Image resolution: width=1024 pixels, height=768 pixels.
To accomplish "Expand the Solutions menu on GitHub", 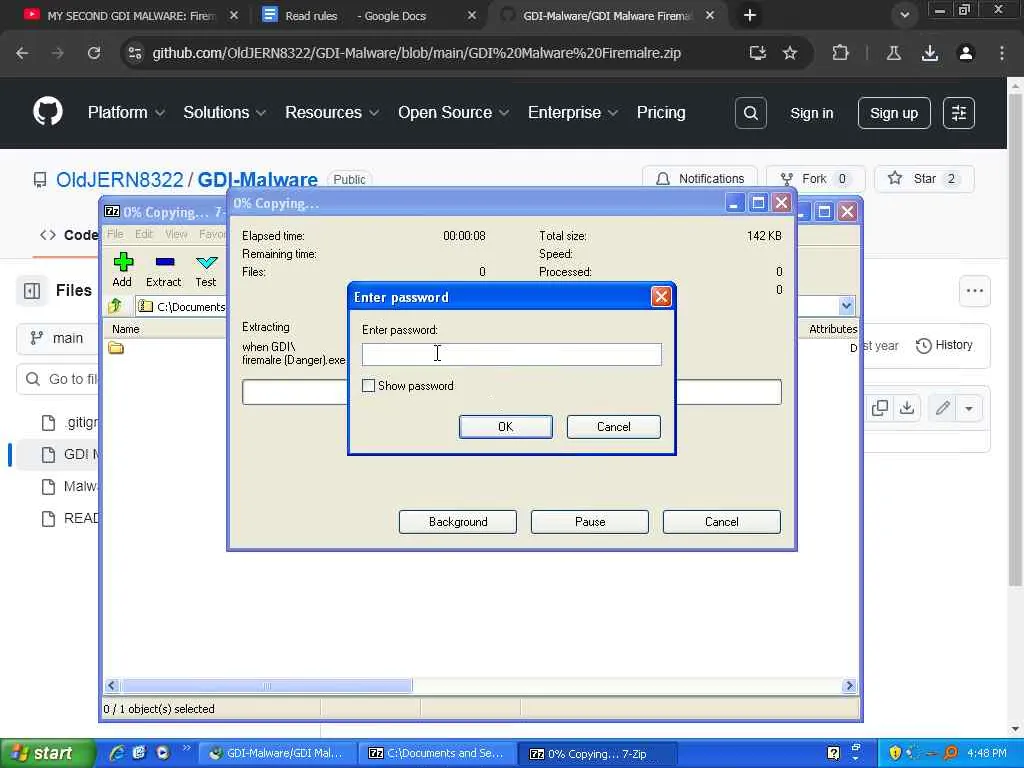I will (x=224, y=112).
